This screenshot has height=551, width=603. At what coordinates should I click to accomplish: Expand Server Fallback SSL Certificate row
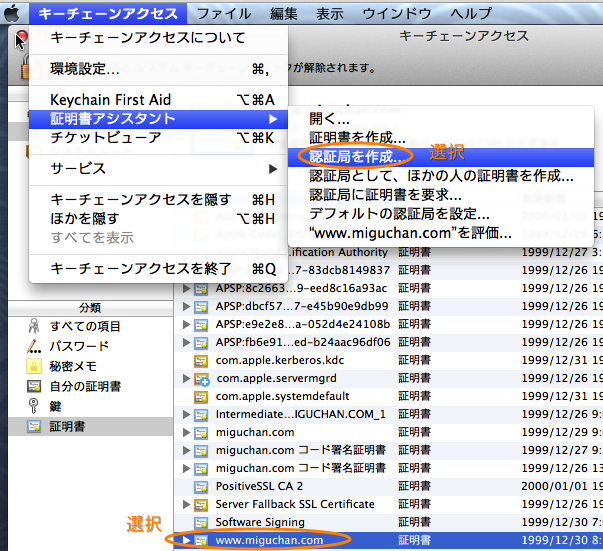tap(187, 504)
